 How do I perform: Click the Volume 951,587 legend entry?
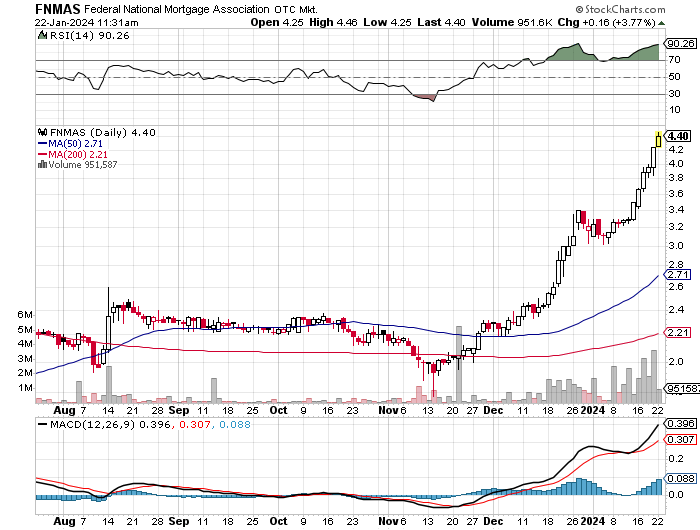(83, 165)
